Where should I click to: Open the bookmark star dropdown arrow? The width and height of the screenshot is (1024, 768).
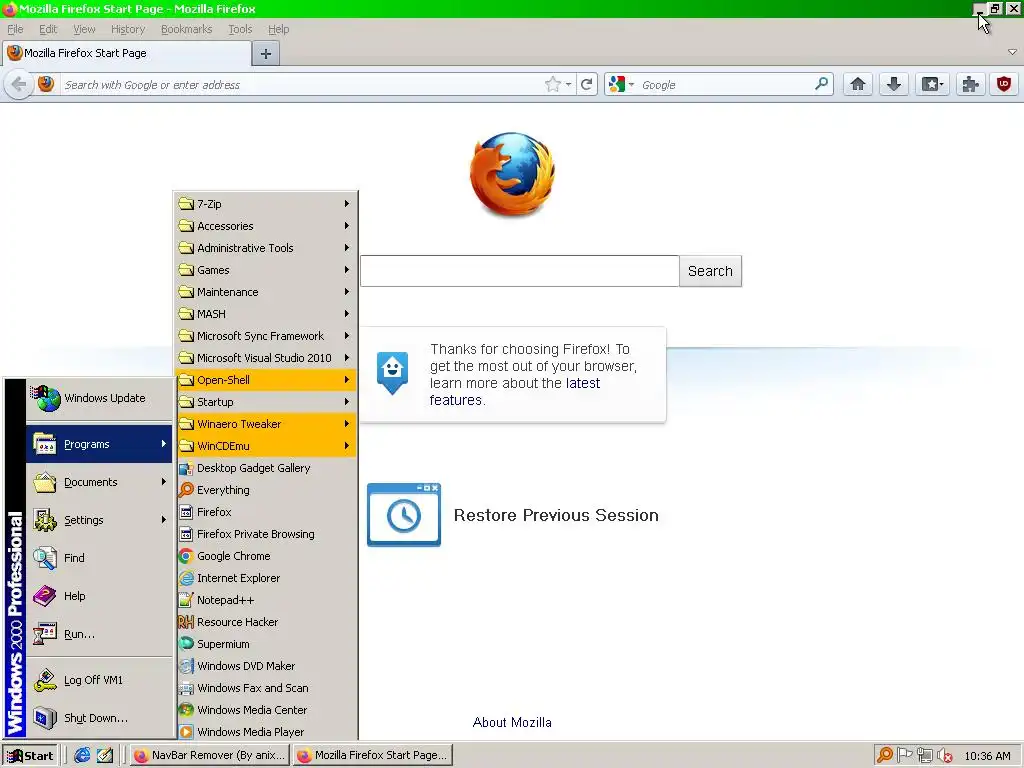(568, 85)
